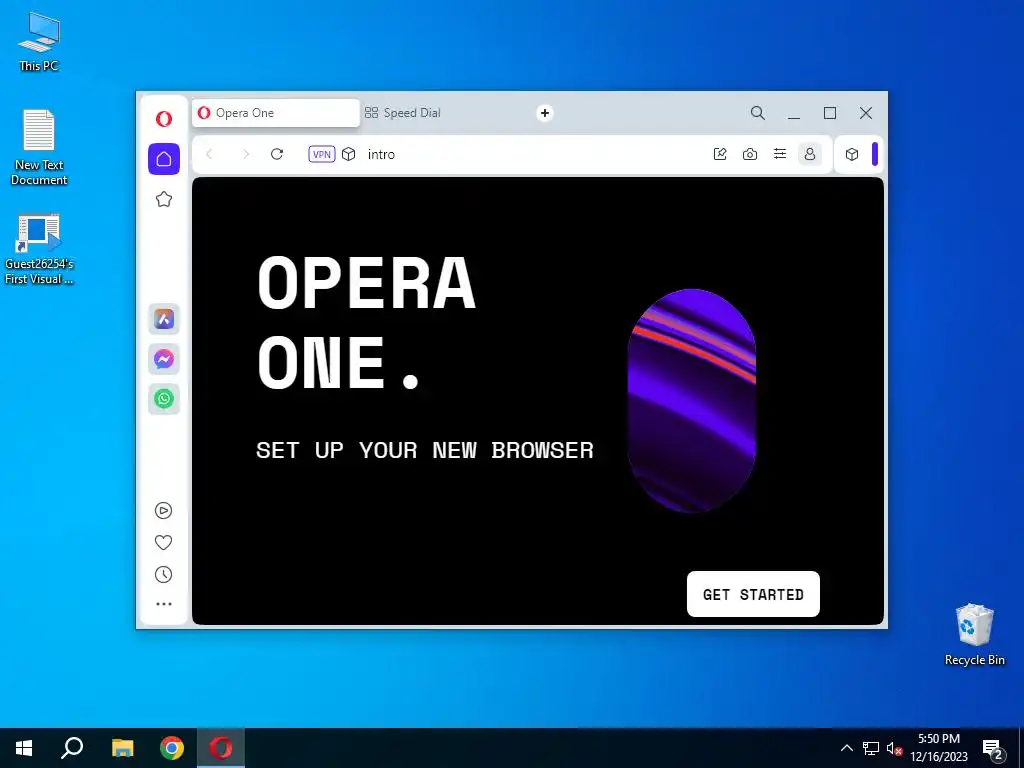
Task: Select New Text Document desktop icon
Action: [39, 148]
